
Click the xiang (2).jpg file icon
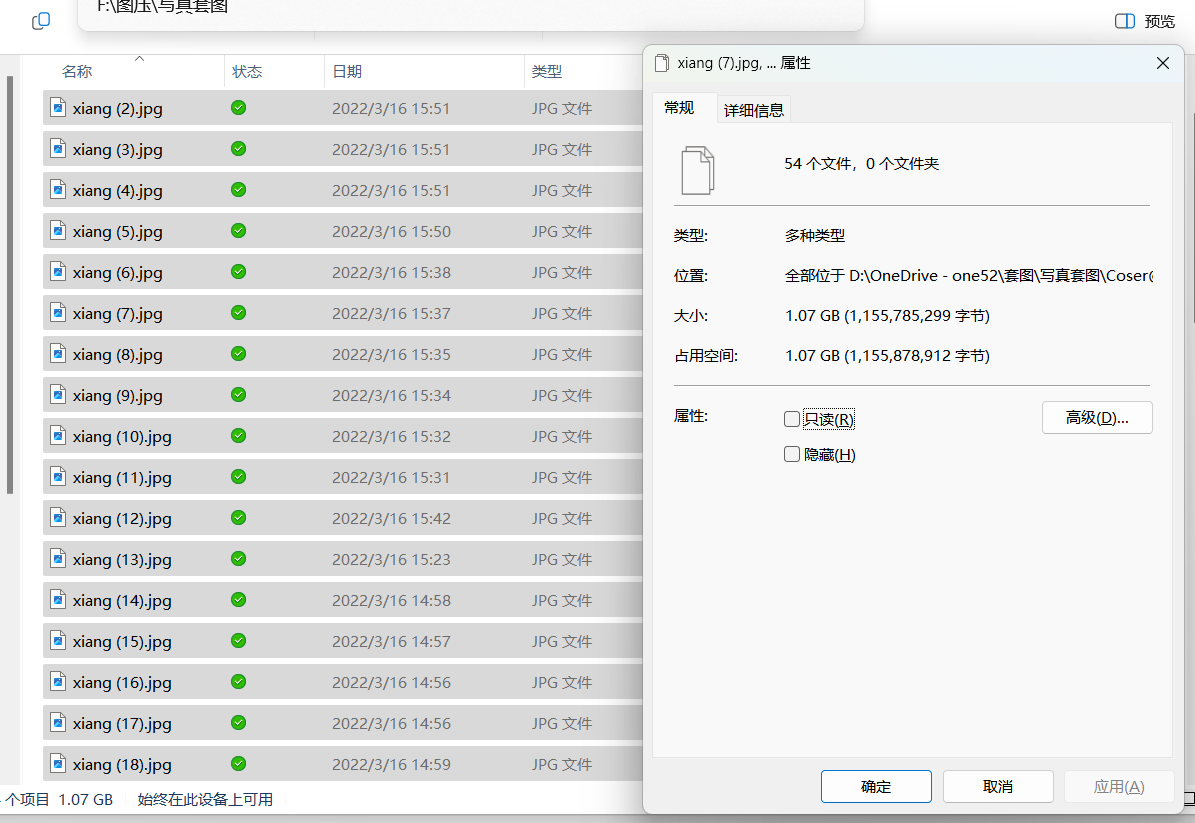[x=58, y=108]
